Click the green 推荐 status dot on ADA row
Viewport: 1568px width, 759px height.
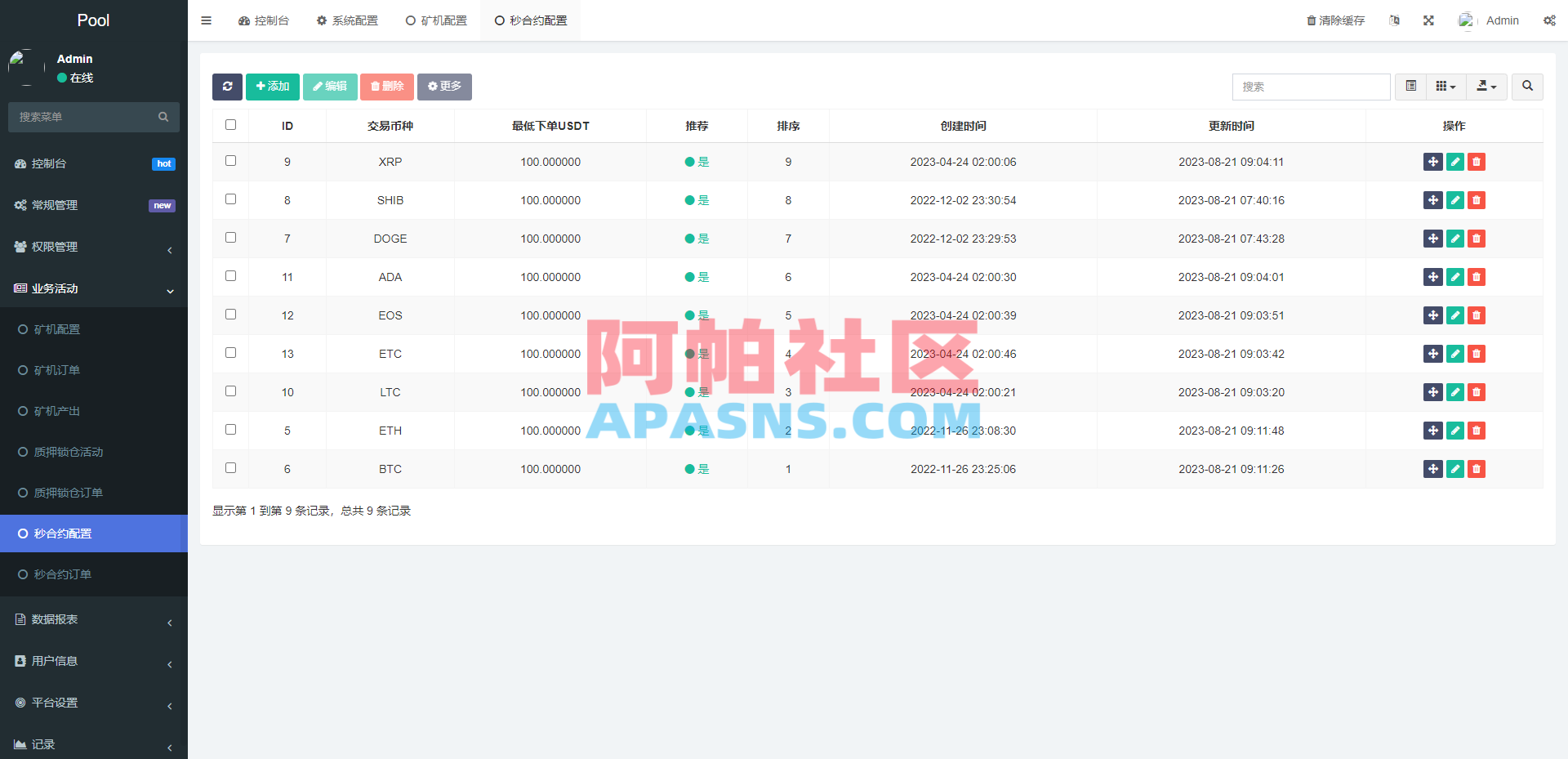pos(688,277)
